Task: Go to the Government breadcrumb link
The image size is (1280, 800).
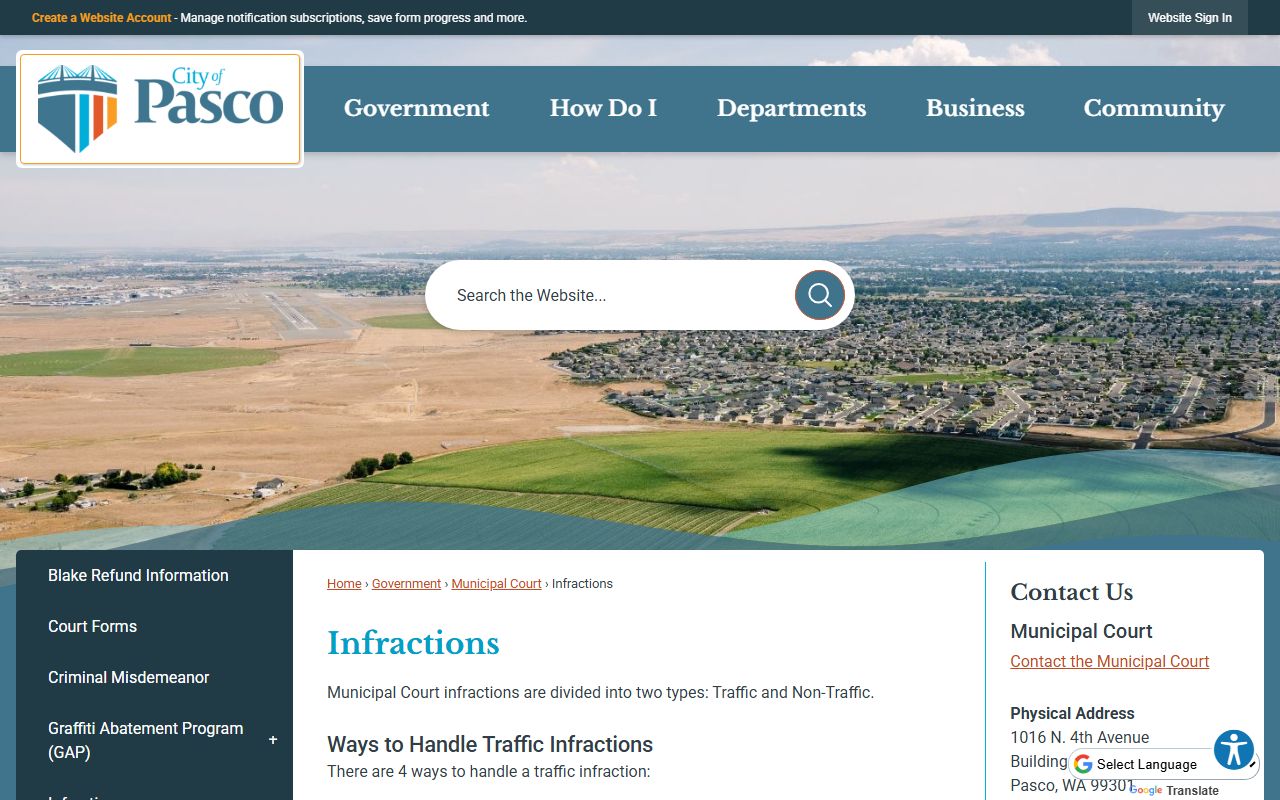Action: tap(406, 584)
